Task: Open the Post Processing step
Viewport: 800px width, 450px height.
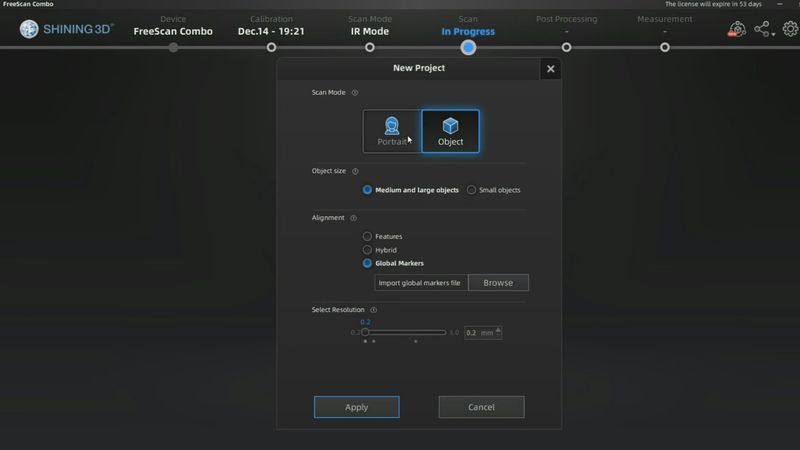Action: [x=566, y=47]
